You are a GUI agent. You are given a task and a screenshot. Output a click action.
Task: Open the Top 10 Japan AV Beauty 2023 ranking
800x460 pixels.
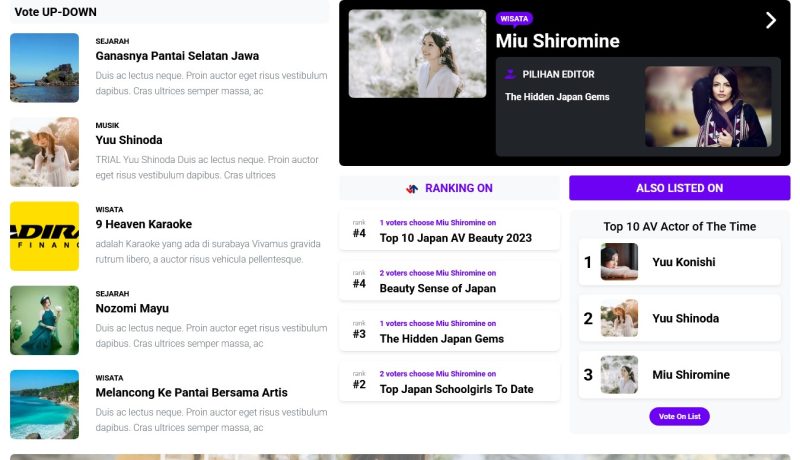(x=455, y=238)
